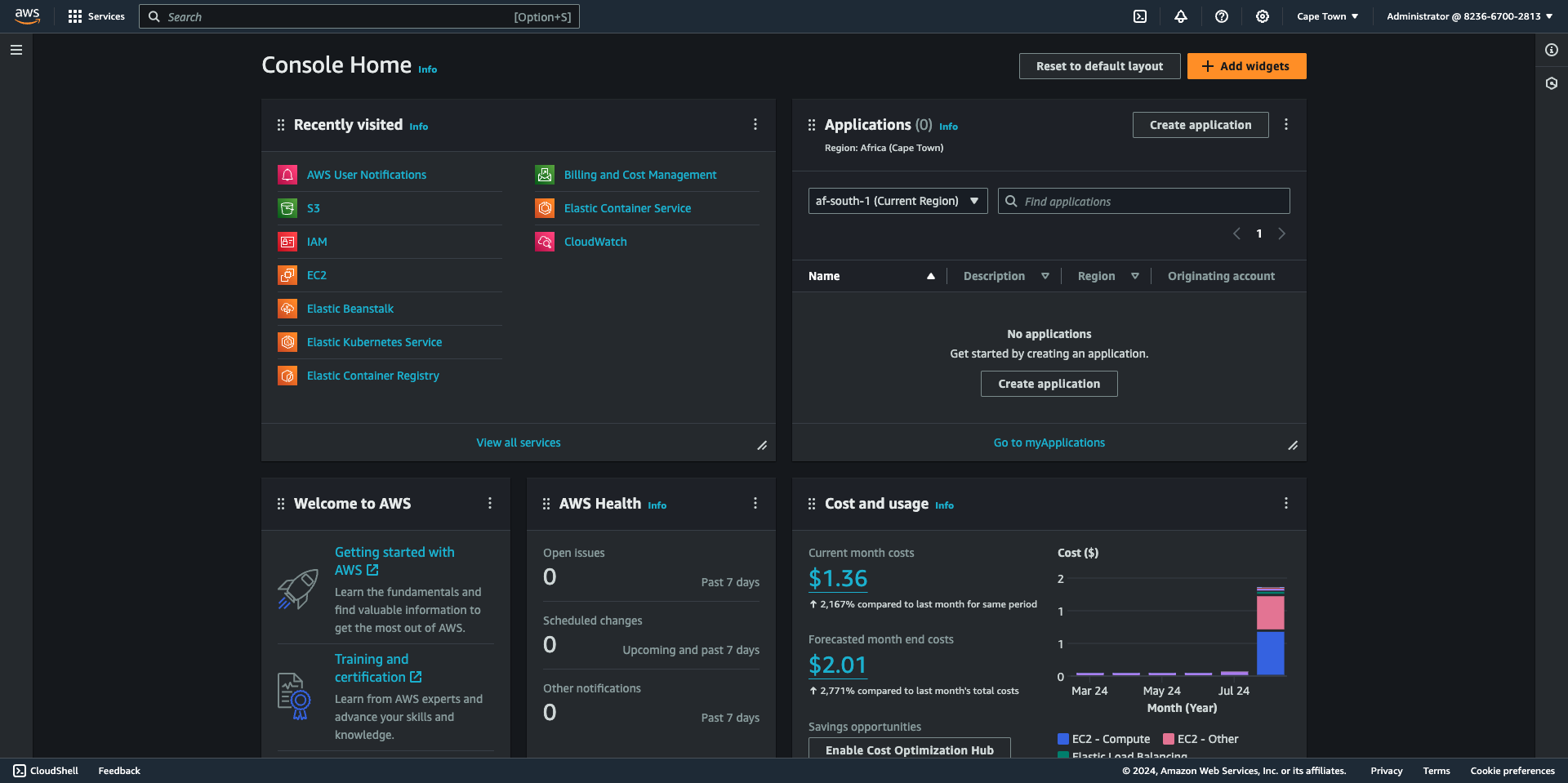Screen dimensions: 1568x783
Task: Click the AWS User Notifications service icon
Action: coord(287,175)
